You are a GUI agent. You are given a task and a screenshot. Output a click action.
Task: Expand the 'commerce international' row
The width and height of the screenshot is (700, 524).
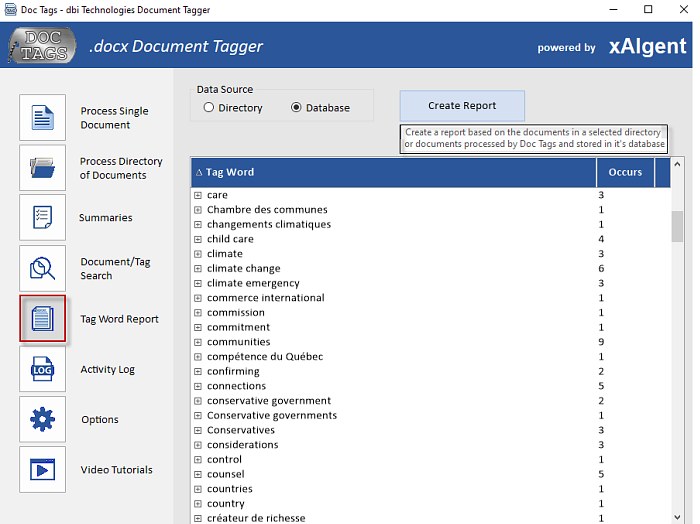[198, 298]
